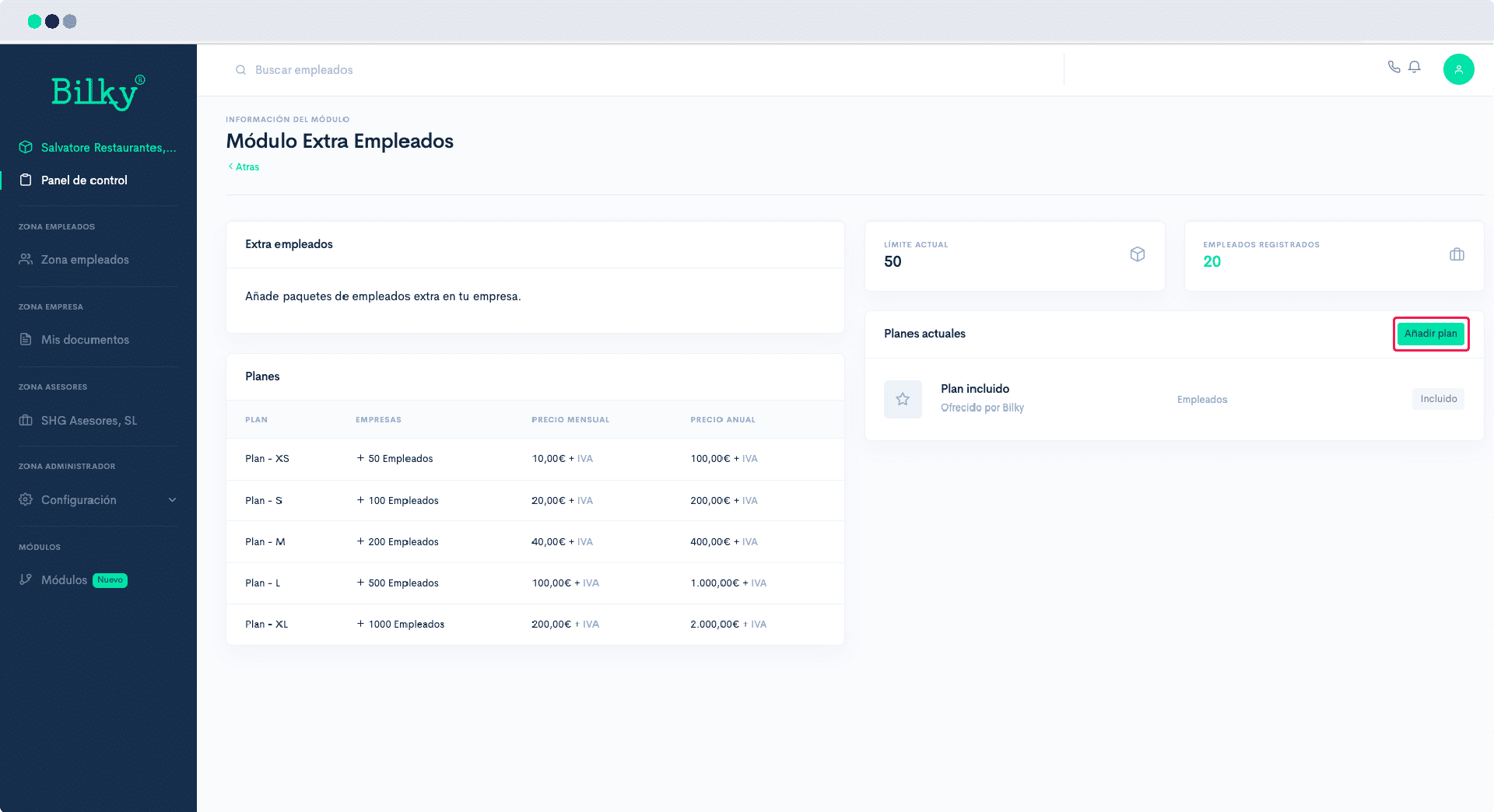Screen dimensions: 1494x812
Task: Click the box icon in Límite actual card
Action: pos(1138,254)
